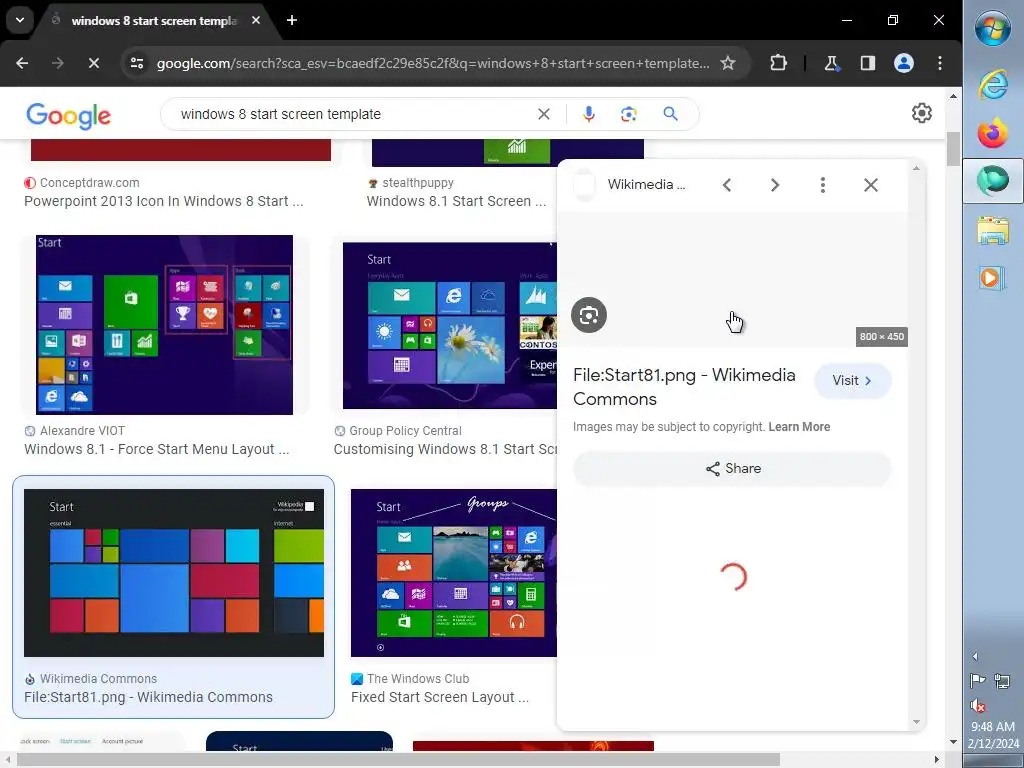1024x768 pixels.
Task: Stop loading the page
Action: 93,63
